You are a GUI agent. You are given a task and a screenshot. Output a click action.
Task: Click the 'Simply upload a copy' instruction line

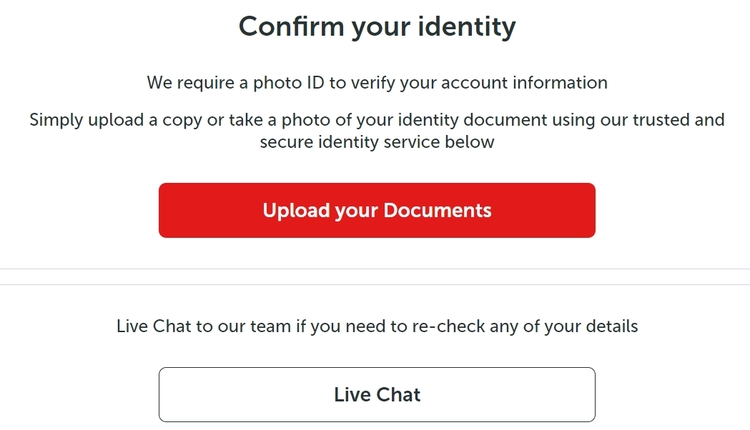377,120
